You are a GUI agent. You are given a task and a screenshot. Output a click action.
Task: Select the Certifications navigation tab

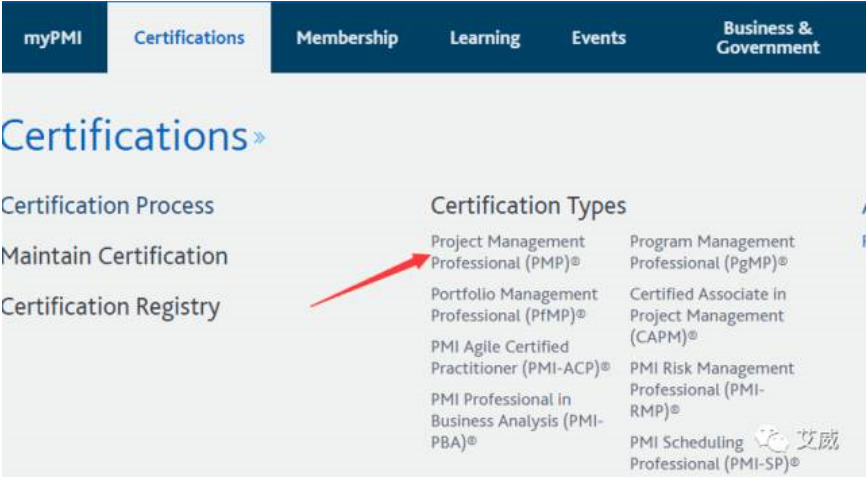coord(189,38)
